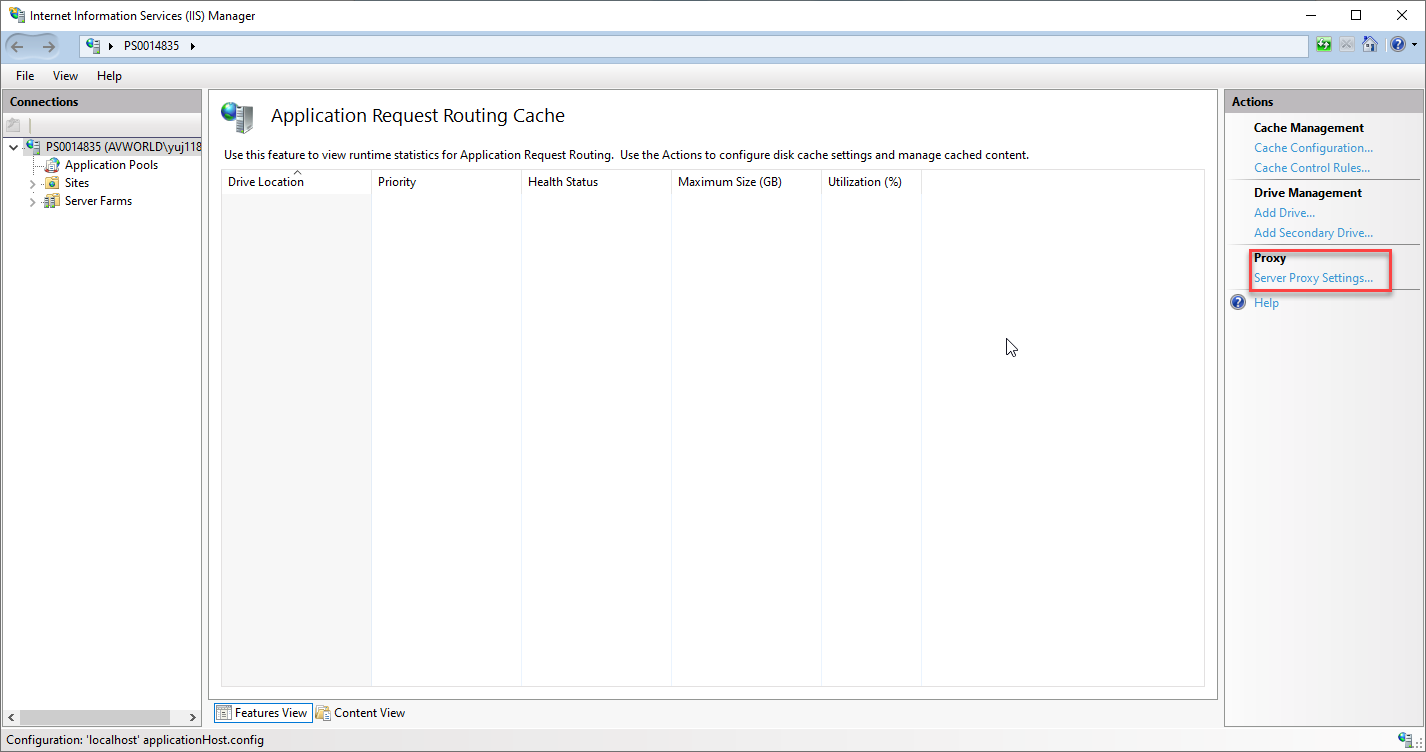Click the status bar network icon
The image size is (1426, 752).
(1407, 740)
